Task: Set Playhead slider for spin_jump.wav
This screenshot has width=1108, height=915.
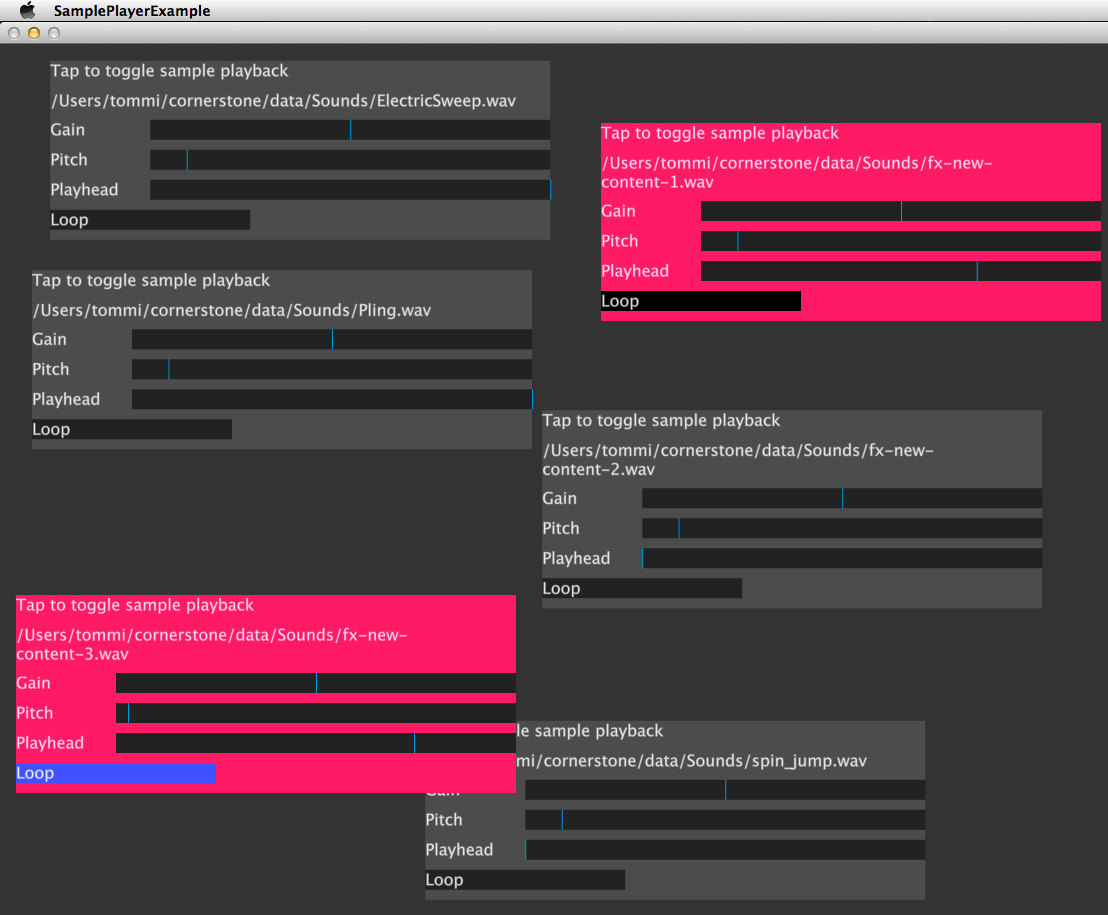Action: (x=725, y=850)
